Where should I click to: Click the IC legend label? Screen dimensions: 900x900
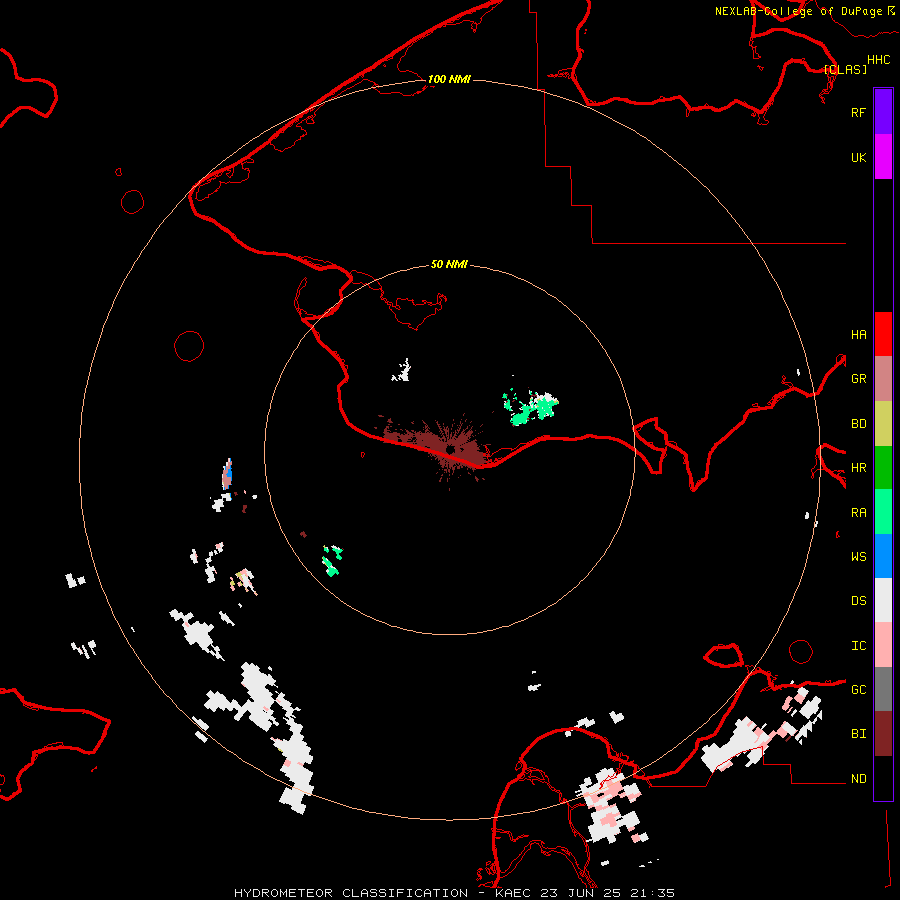point(858,645)
